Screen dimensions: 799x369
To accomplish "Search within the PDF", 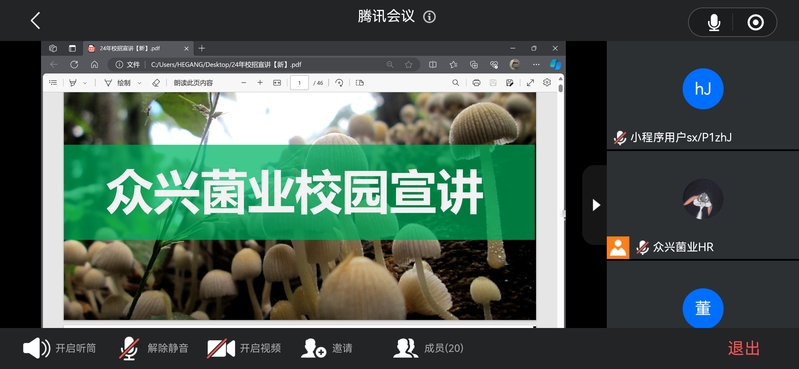I will tap(456, 83).
